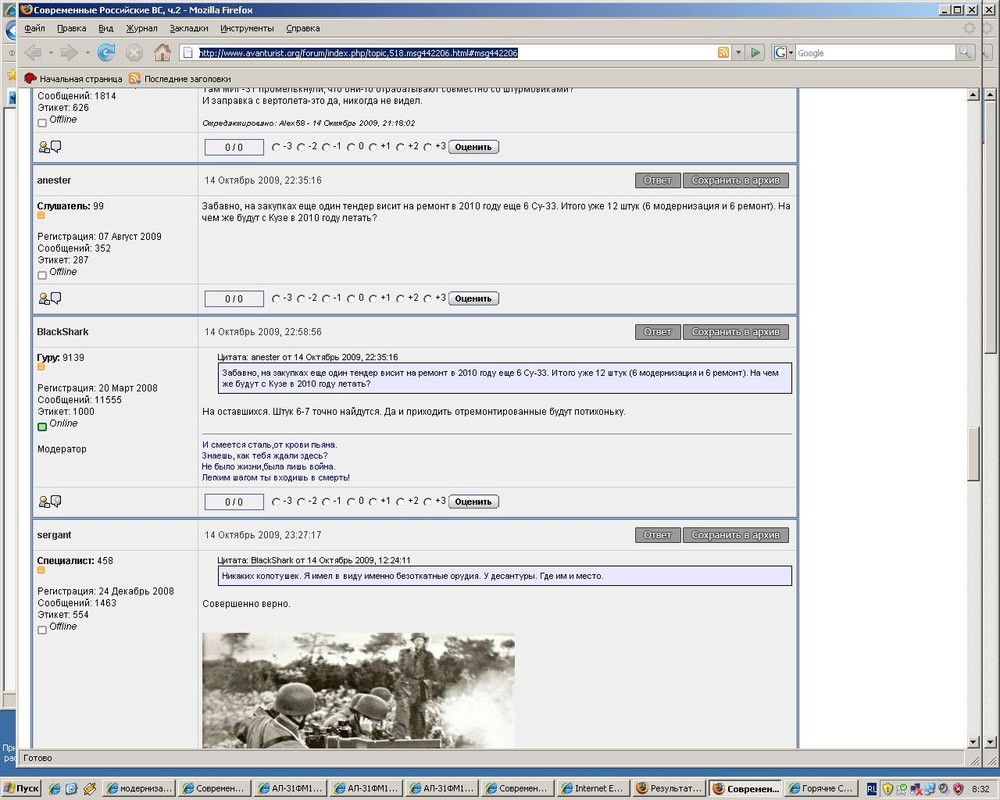Image resolution: width=1000 pixels, height=800 pixels.
Task: Select -3 rating for BlackShark's post
Action: [277, 502]
